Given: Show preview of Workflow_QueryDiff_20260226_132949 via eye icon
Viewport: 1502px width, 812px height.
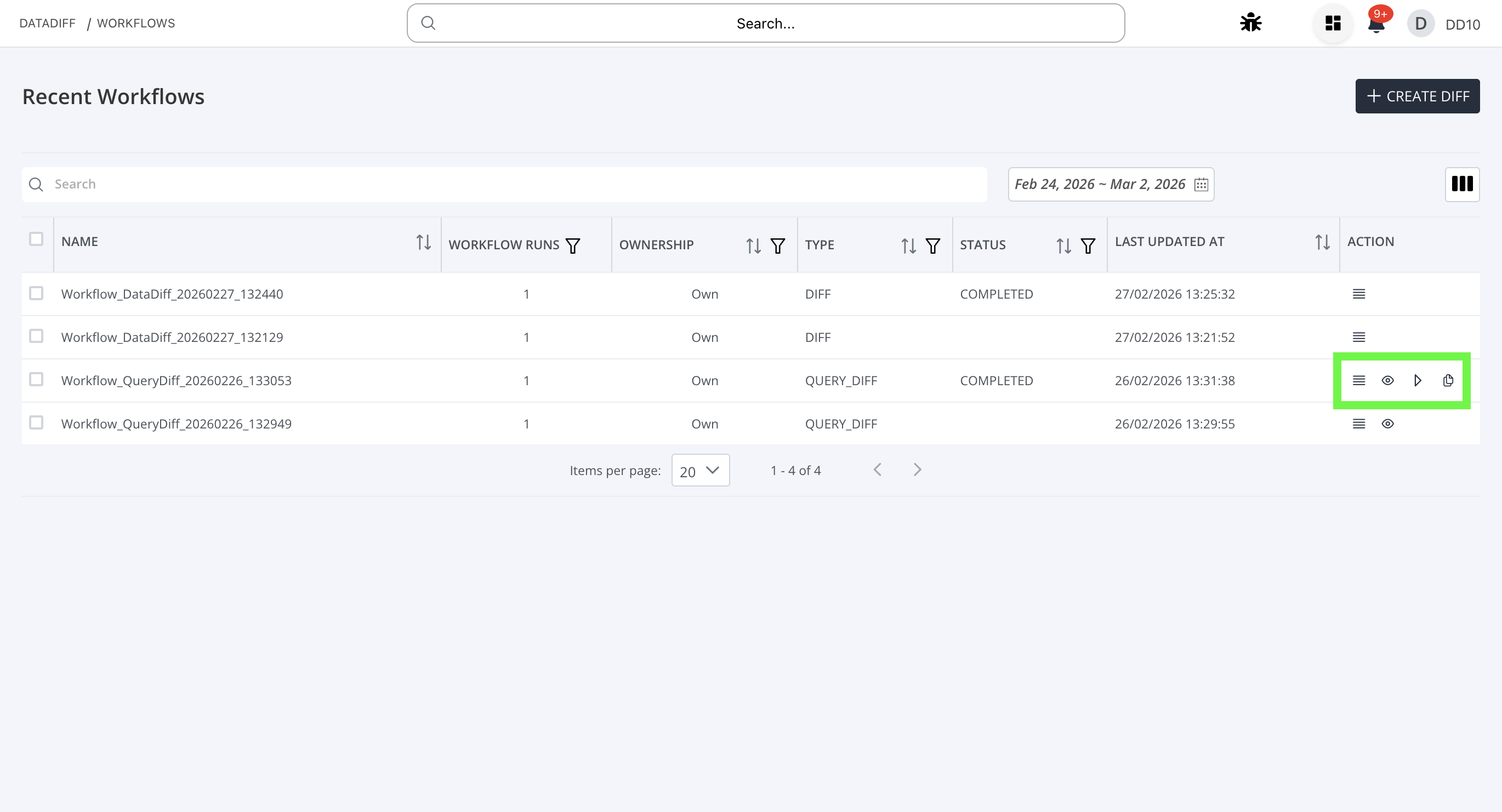Looking at the screenshot, I should pyautogui.click(x=1387, y=424).
